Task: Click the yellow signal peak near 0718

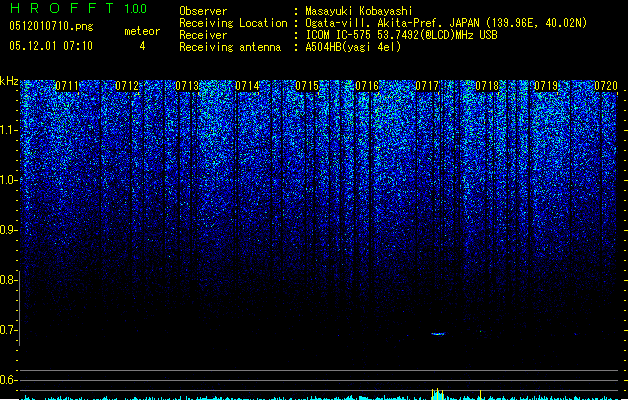Action: 480,394
